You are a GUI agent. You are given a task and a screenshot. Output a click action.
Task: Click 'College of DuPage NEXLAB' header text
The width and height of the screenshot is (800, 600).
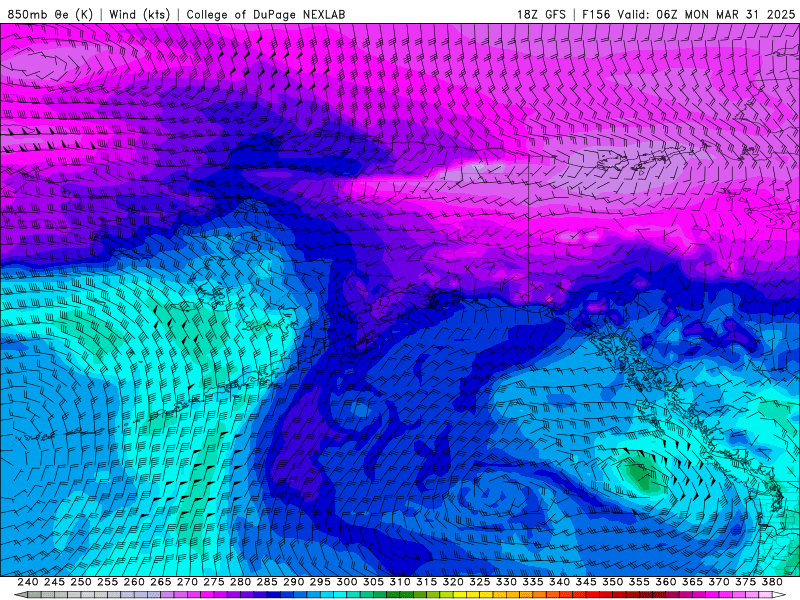coord(266,14)
